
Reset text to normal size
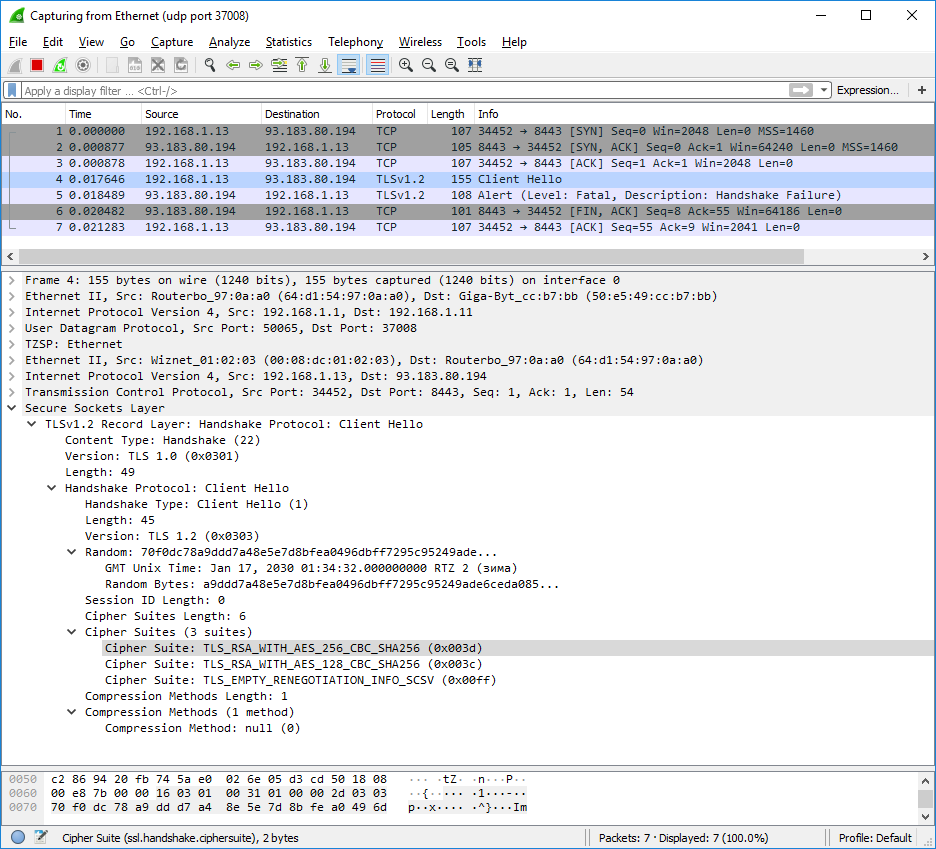452,65
